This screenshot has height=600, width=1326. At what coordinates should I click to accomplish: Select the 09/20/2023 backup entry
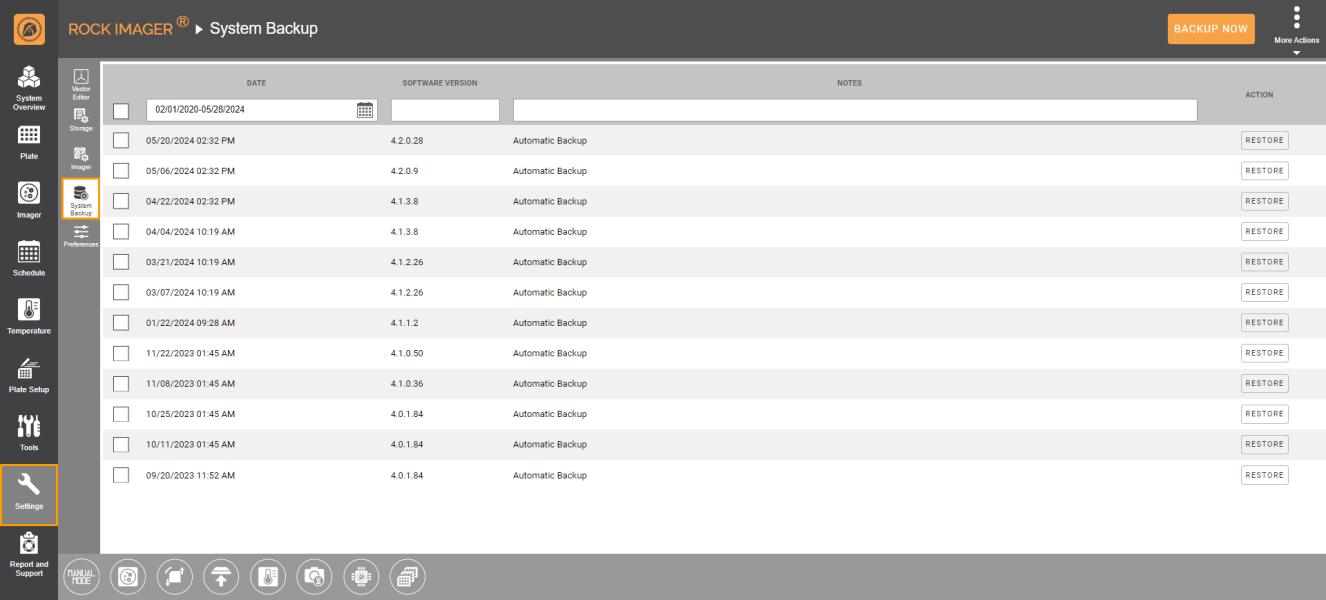(x=121, y=474)
